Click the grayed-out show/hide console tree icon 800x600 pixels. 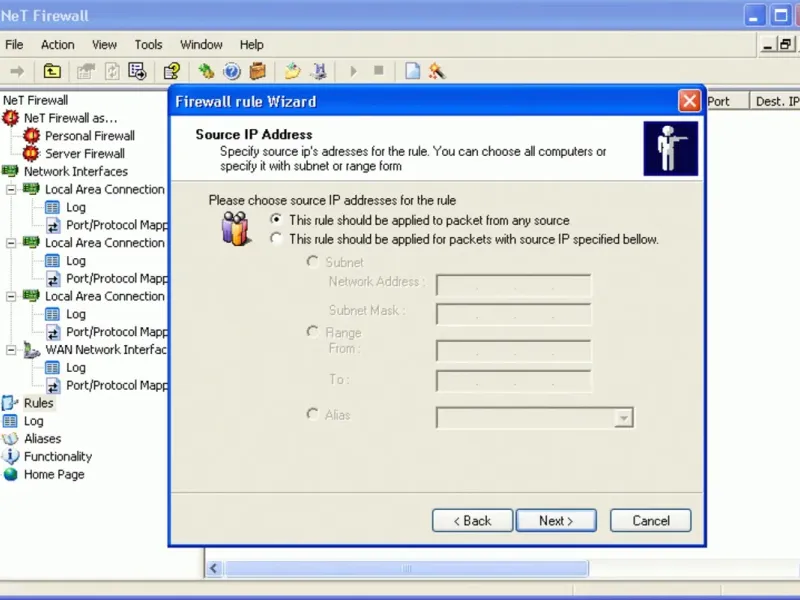pyautogui.click(x=86, y=71)
